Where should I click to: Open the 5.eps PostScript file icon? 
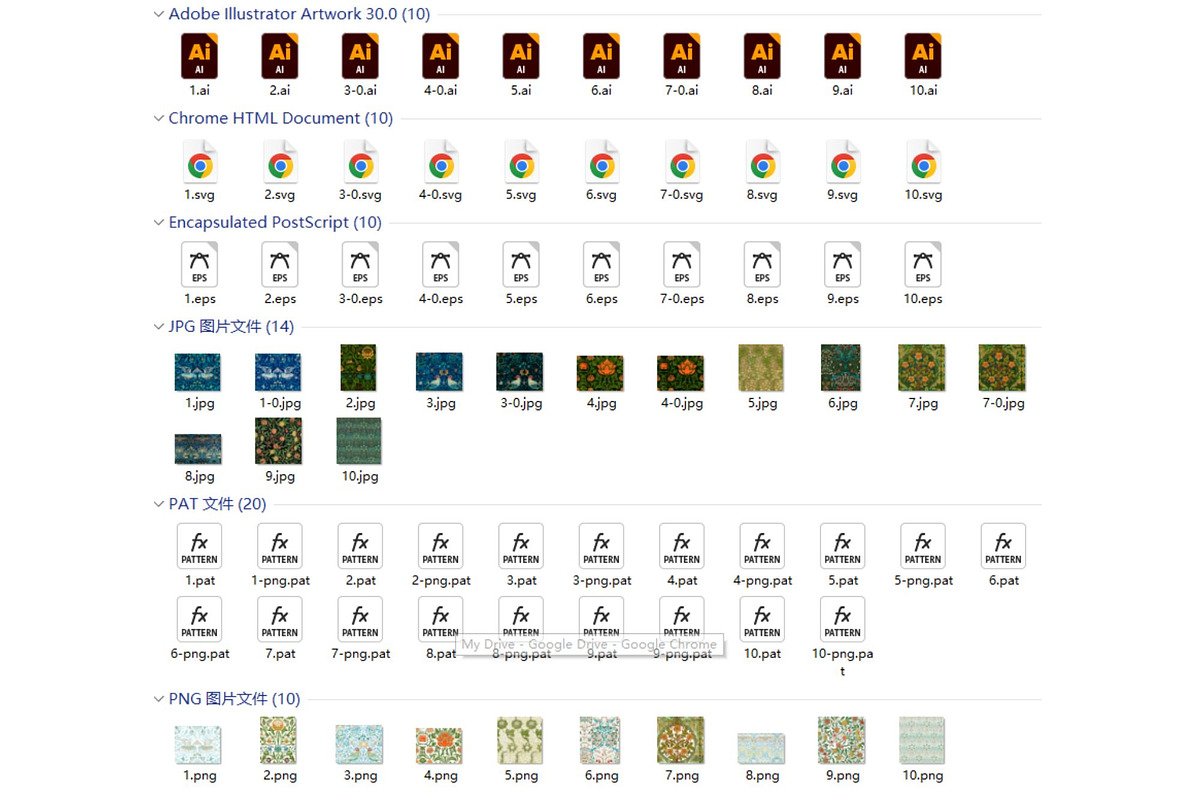pyautogui.click(x=521, y=265)
